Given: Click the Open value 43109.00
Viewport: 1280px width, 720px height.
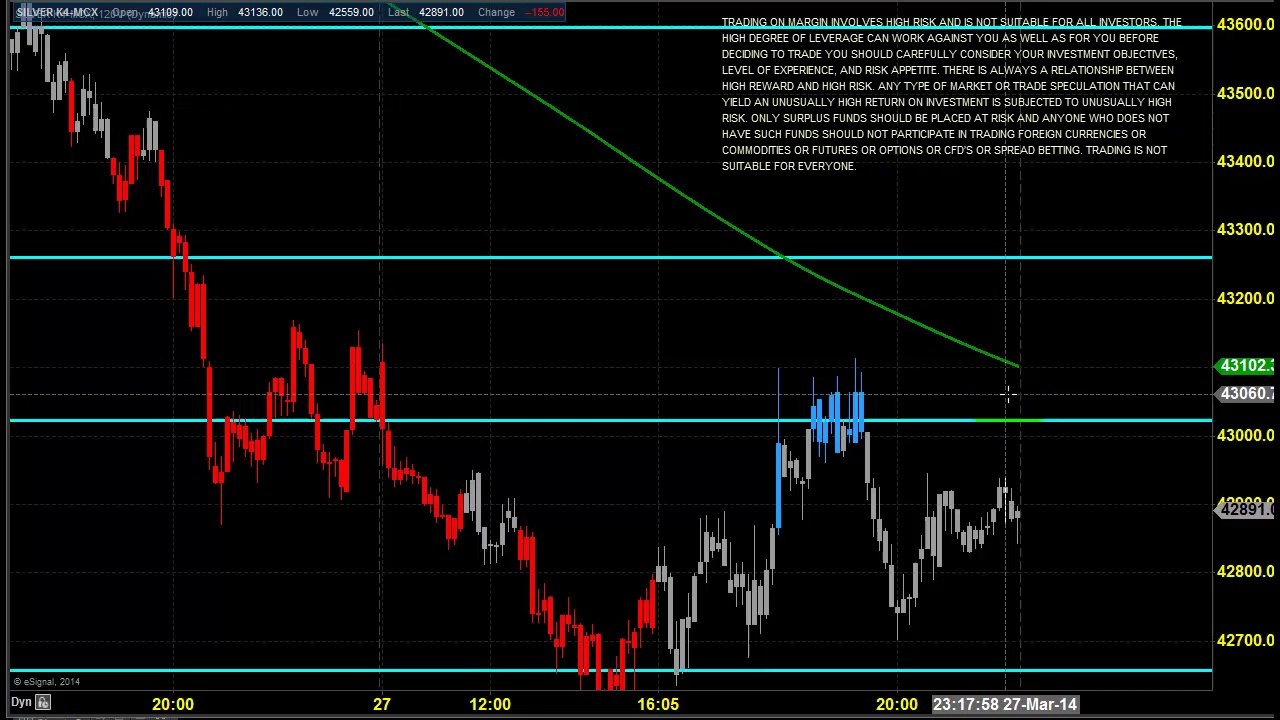Looking at the screenshot, I should [170, 12].
